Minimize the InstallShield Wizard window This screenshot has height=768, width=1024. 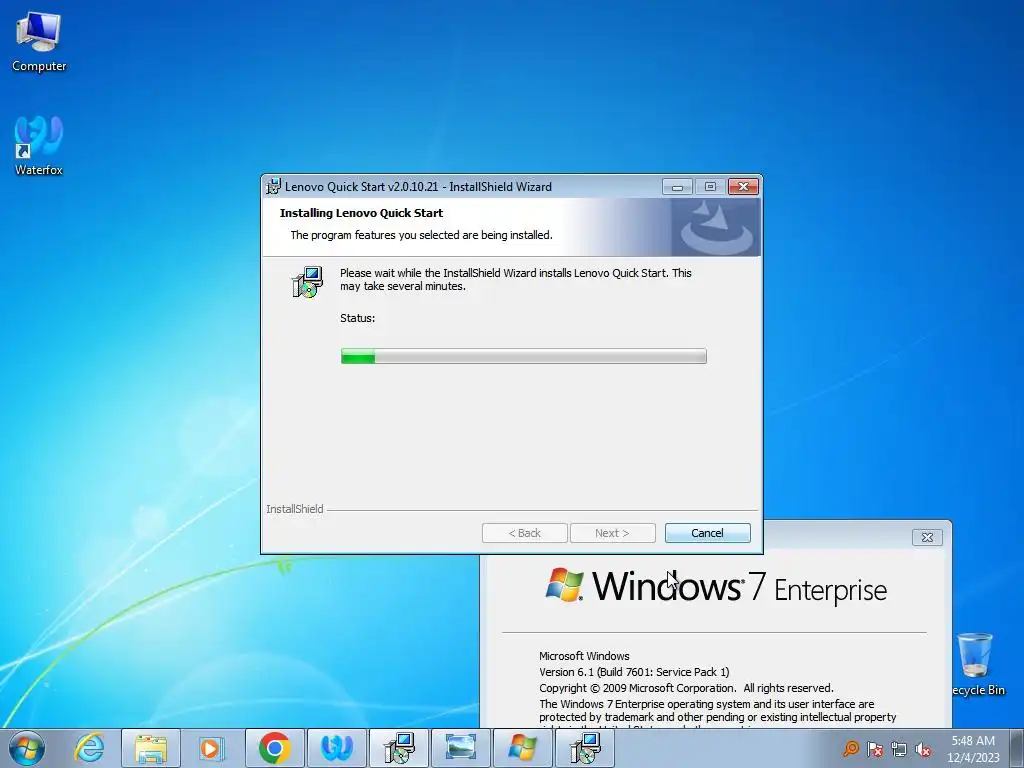coord(677,187)
